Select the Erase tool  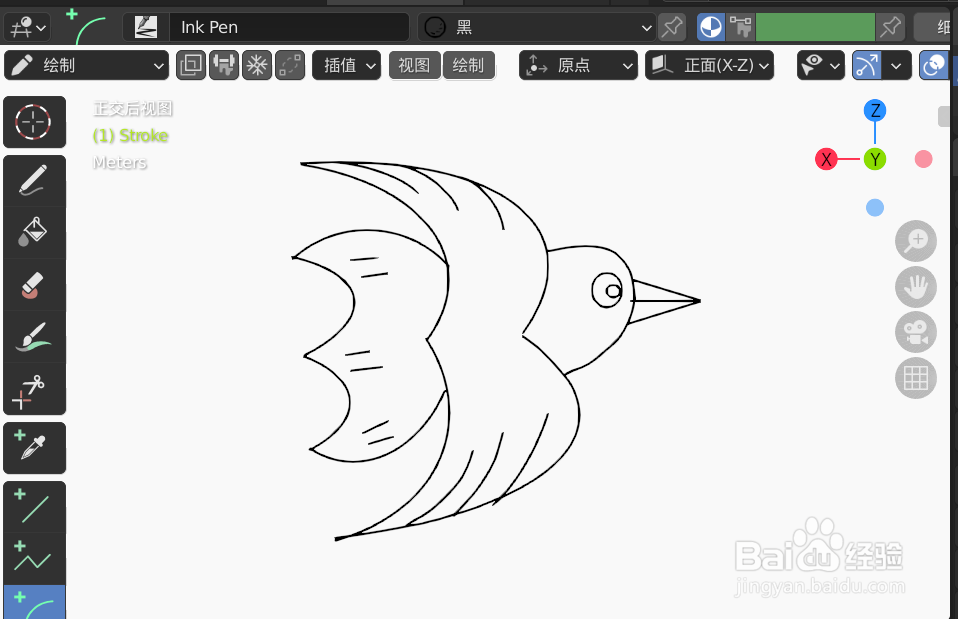tap(34, 285)
